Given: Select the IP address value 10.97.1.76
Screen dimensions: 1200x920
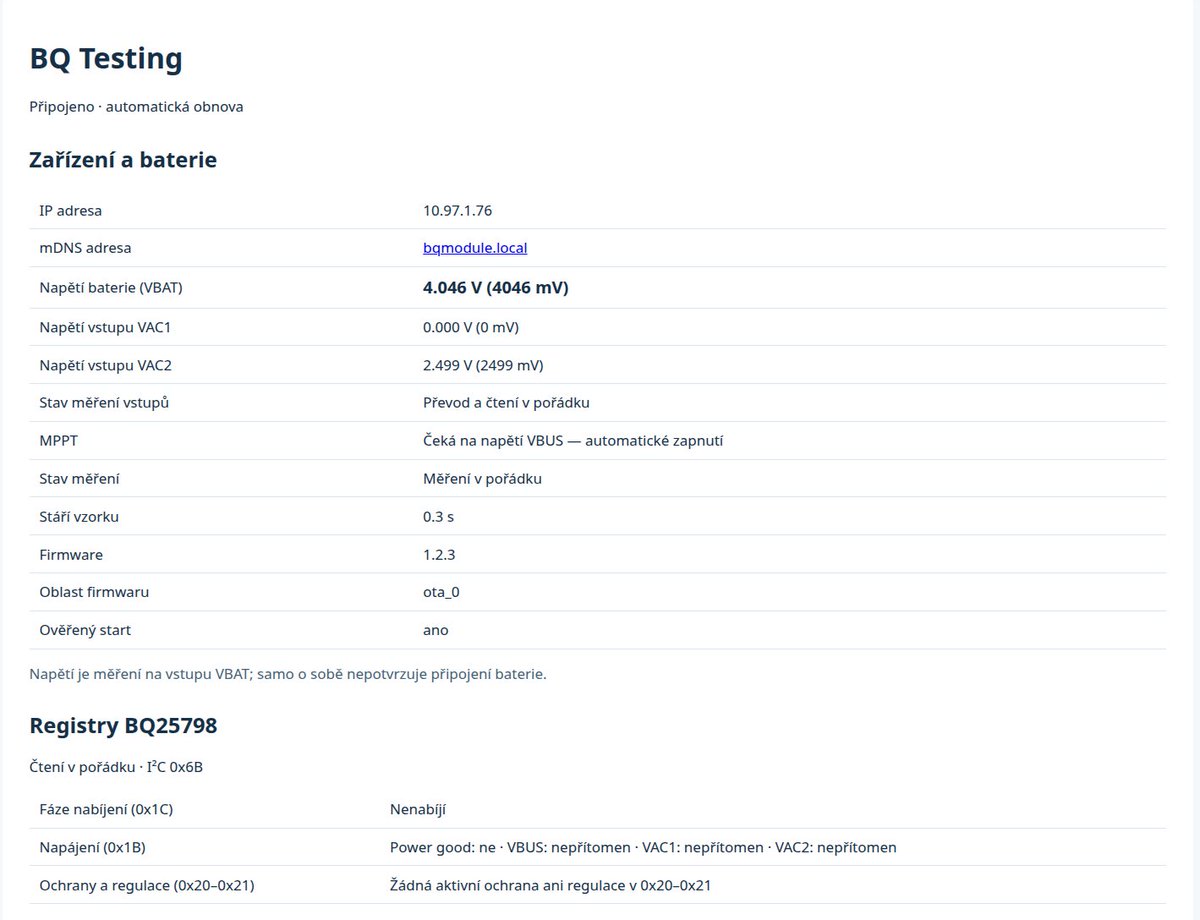Looking at the screenshot, I should point(457,210).
